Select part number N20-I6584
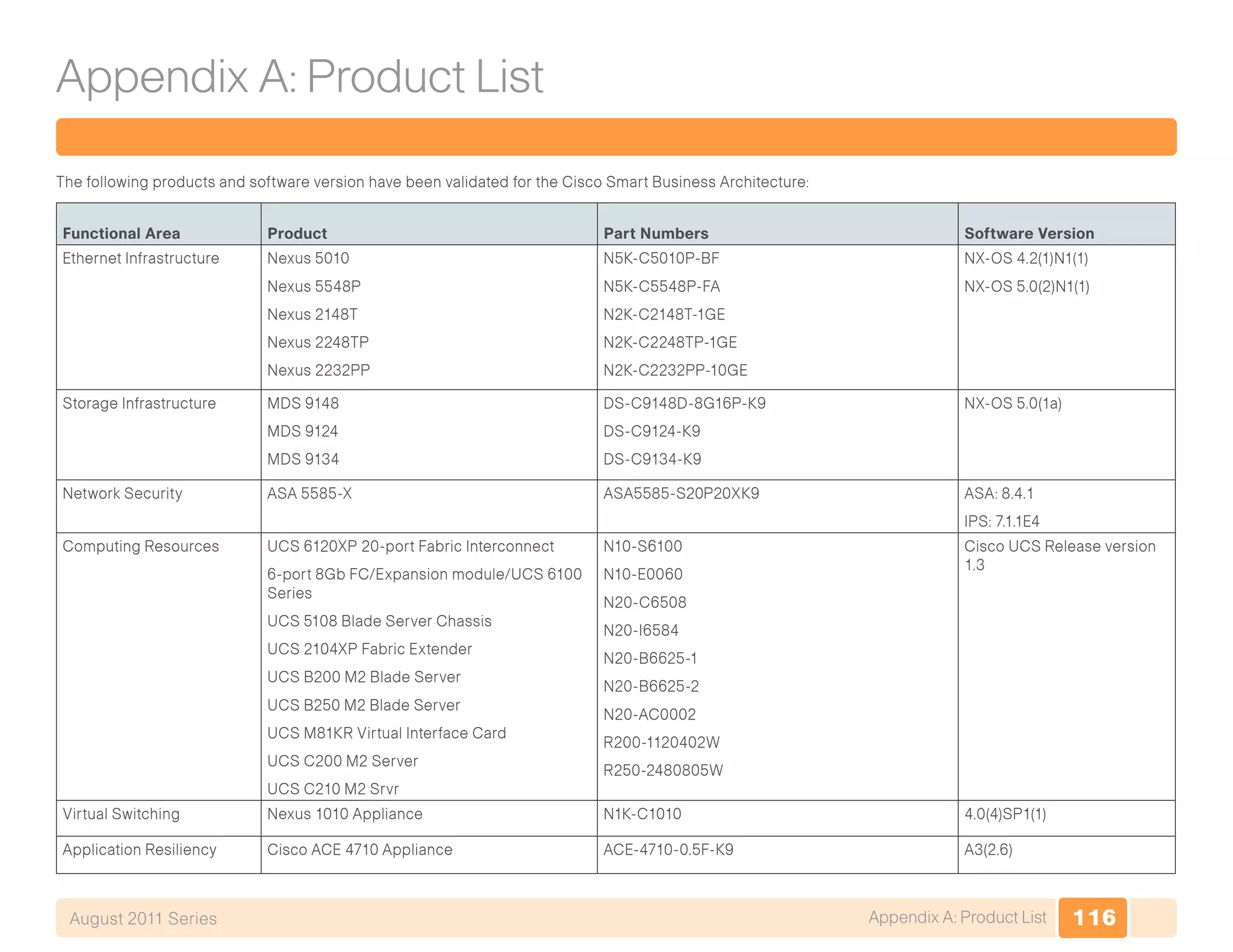Image resolution: width=1233 pixels, height=952 pixels. coord(641,630)
